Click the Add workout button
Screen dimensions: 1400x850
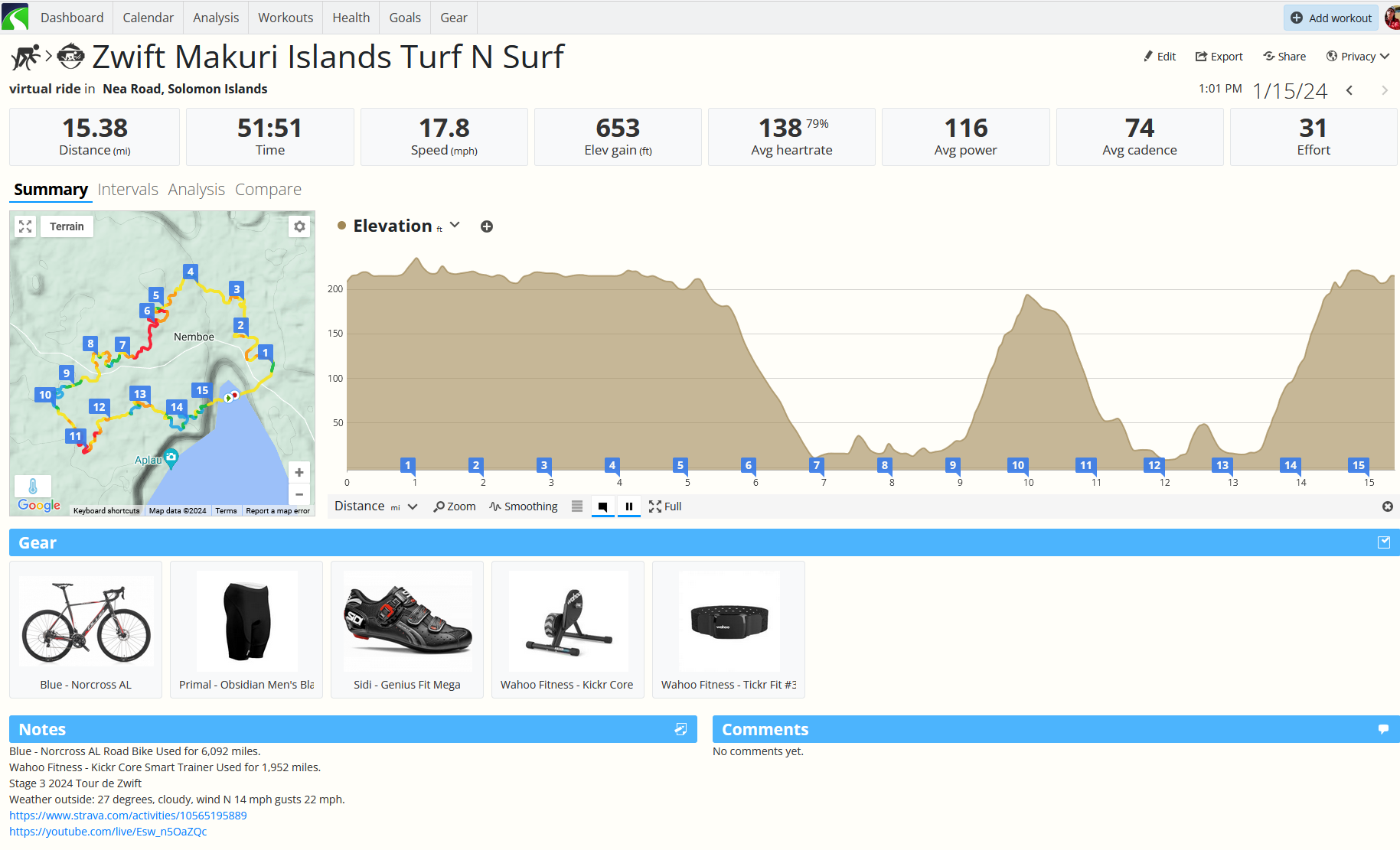coord(1331,18)
